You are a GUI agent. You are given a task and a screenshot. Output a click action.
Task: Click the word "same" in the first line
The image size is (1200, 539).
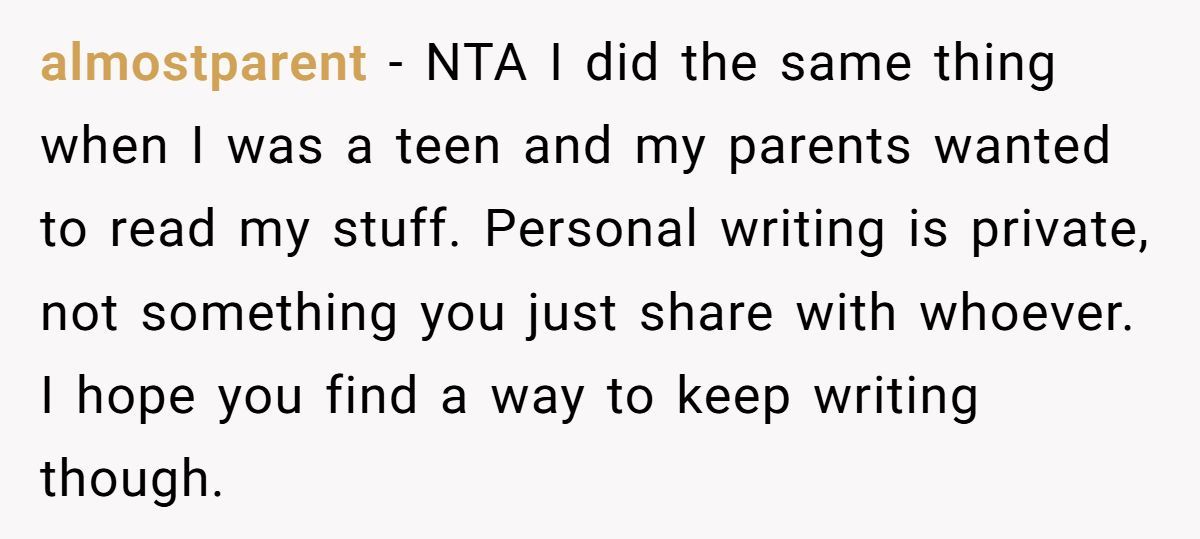[x=846, y=65]
